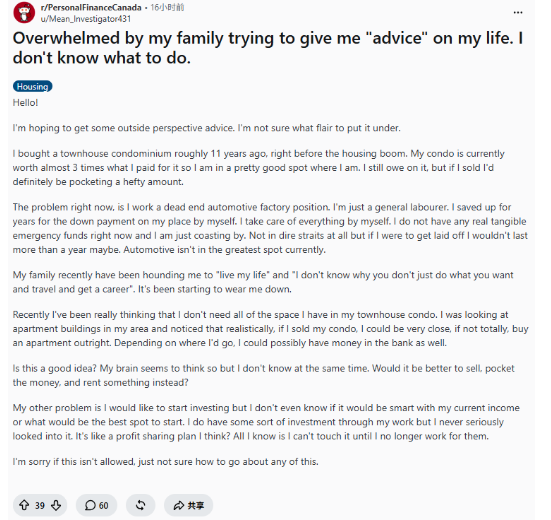Screen dimensions: 551x520
Task: Click the circular arrows icon button
Action: (141, 505)
